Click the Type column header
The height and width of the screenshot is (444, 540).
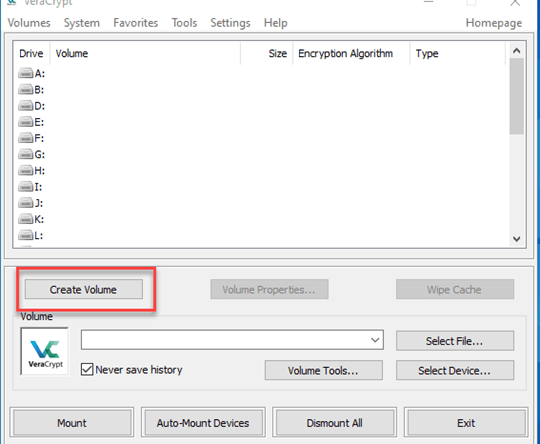point(458,53)
